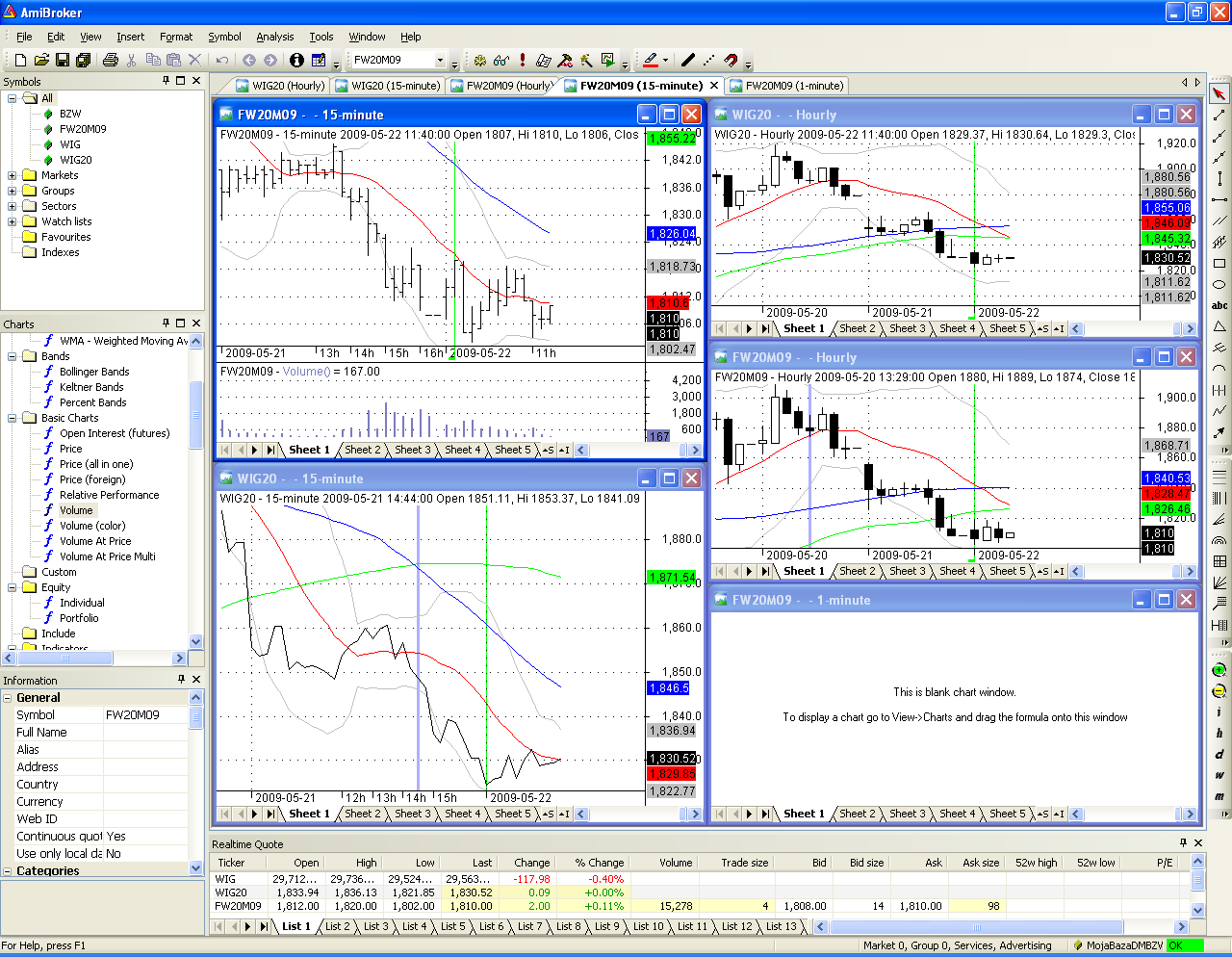The width and height of the screenshot is (1232, 957).
Task: Select the grid study tool
Action: pyautogui.click(x=1219, y=560)
